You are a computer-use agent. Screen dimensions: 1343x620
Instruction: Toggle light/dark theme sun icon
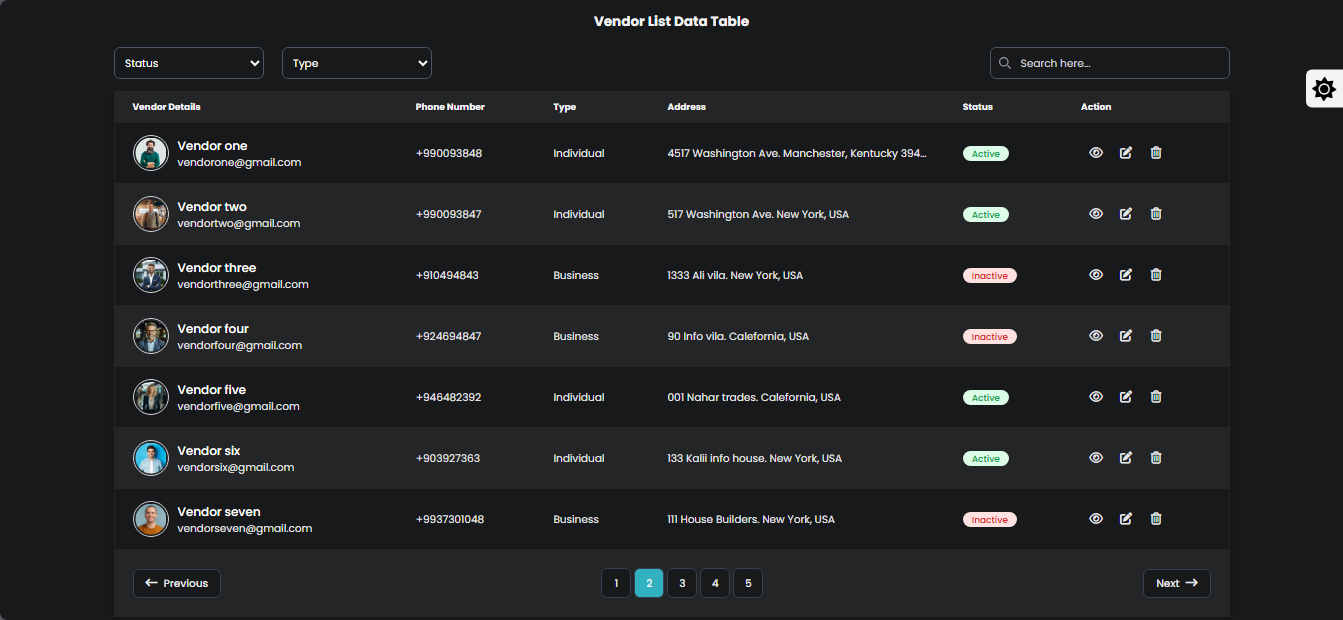[x=1324, y=89]
